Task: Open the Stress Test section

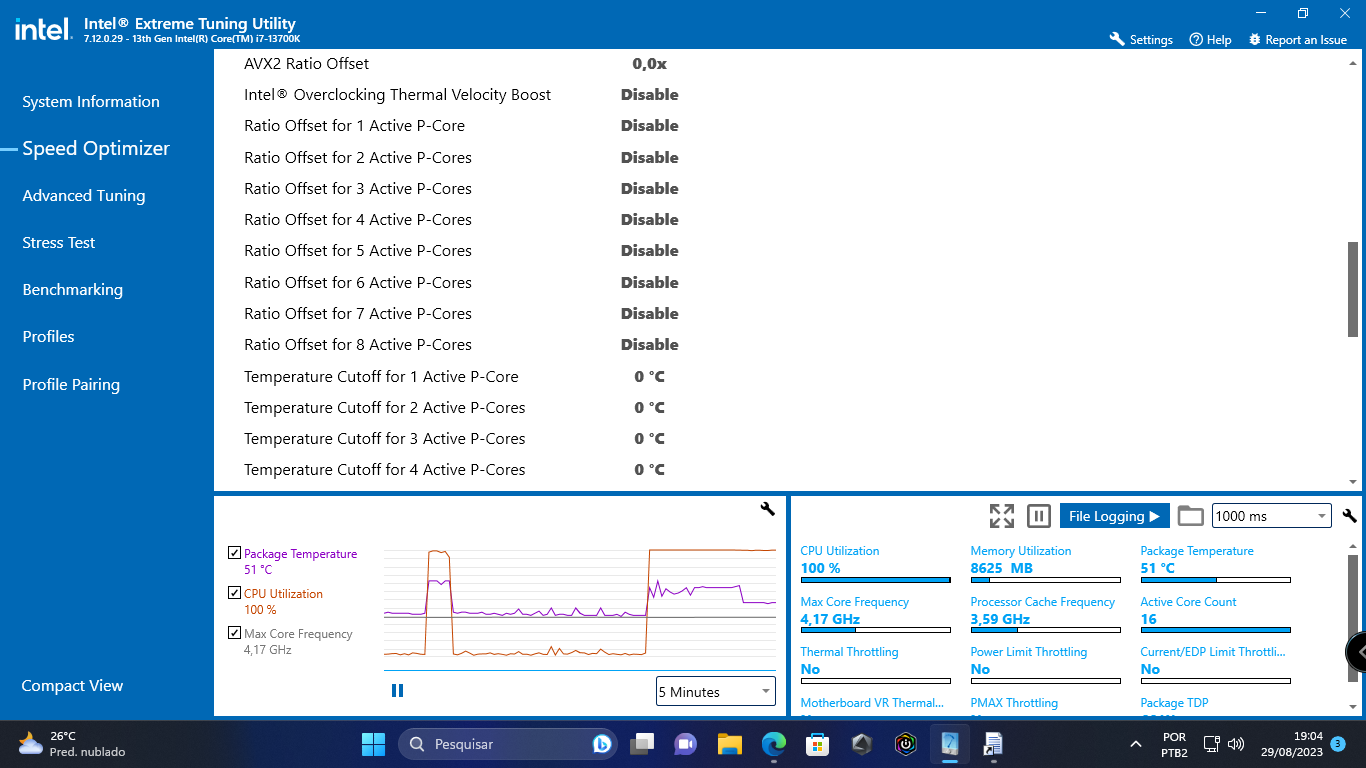Action: click(59, 242)
